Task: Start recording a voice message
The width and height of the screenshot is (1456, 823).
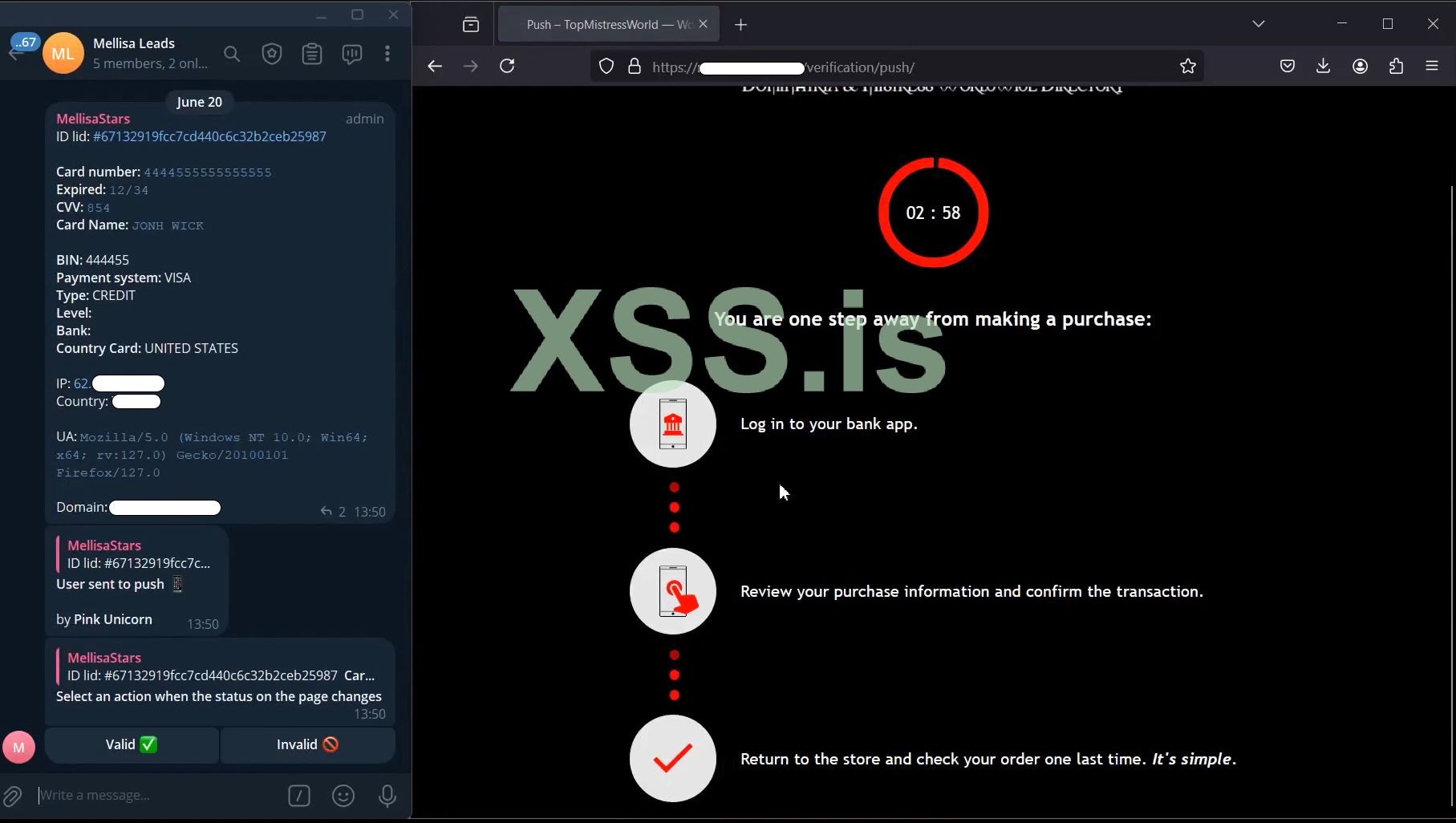Action: (x=387, y=795)
